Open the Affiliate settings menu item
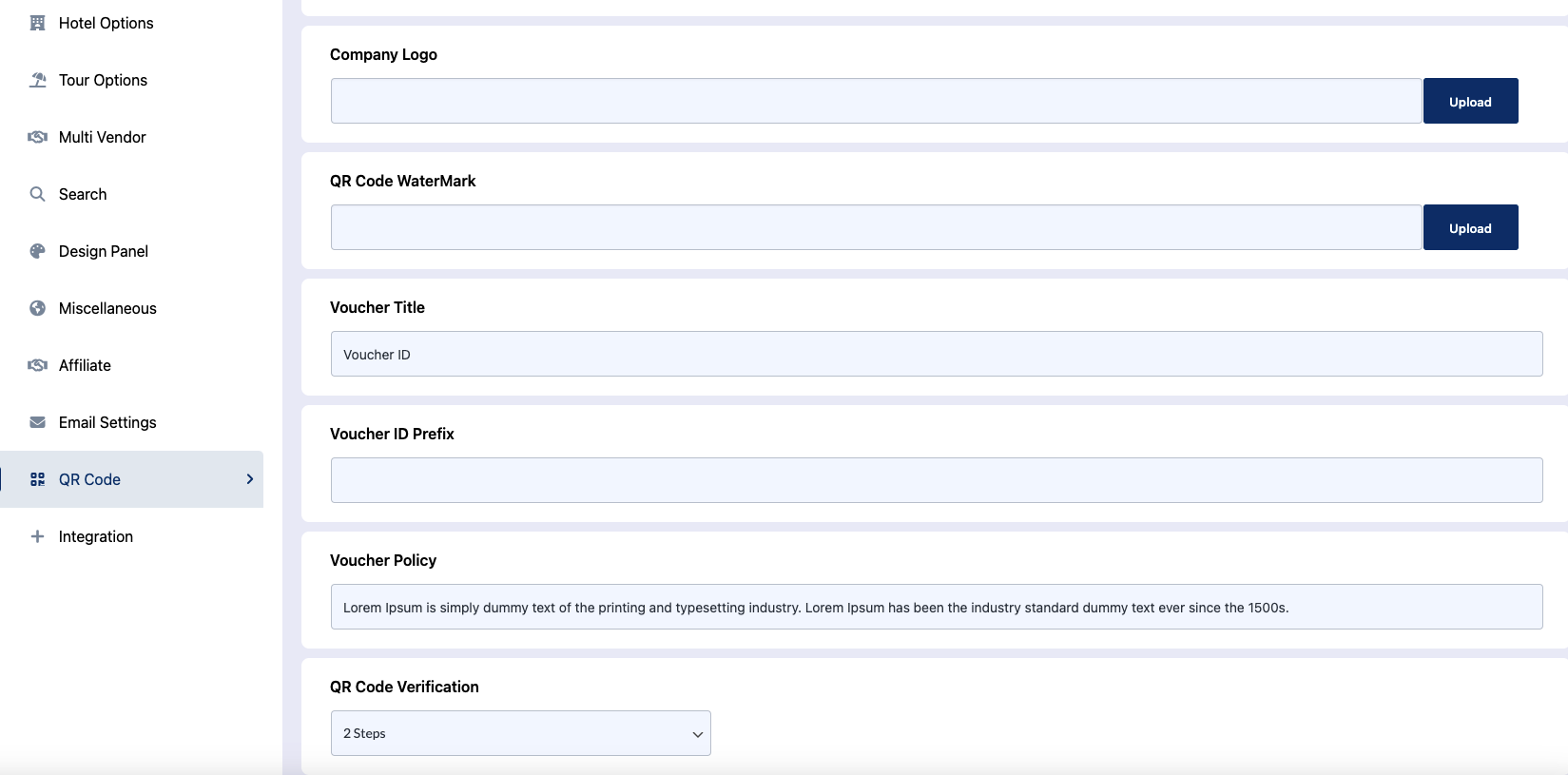 [x=85, y=365]
